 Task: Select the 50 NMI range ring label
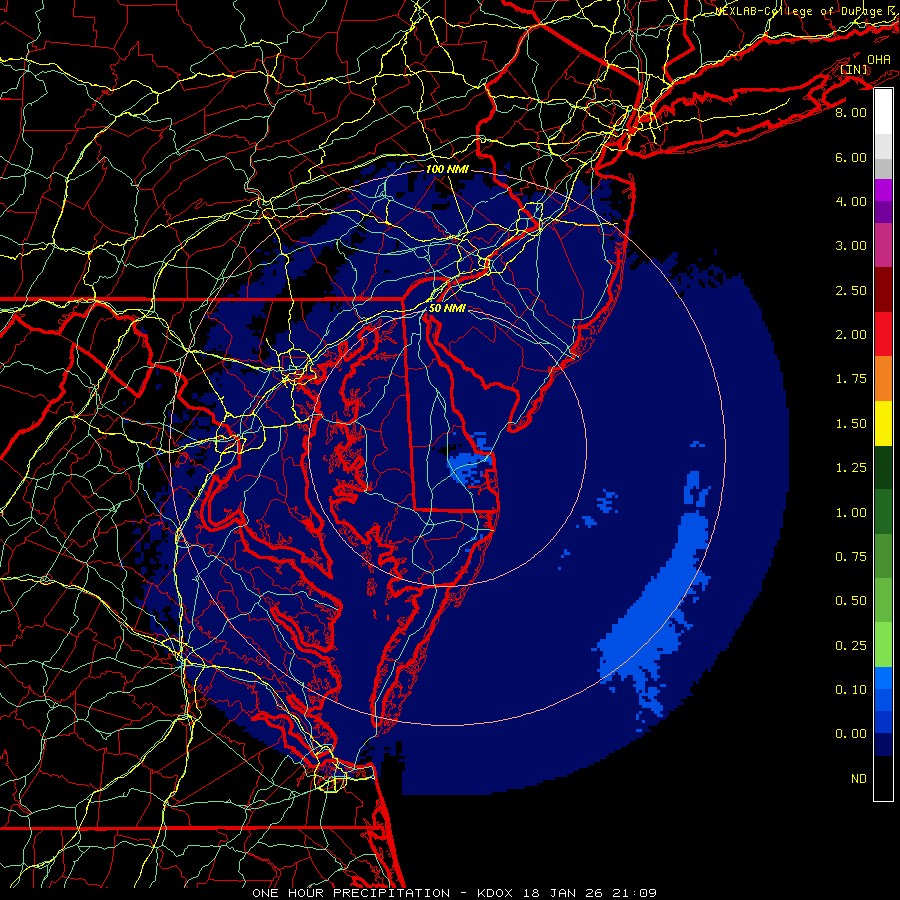tap(447, 308)
